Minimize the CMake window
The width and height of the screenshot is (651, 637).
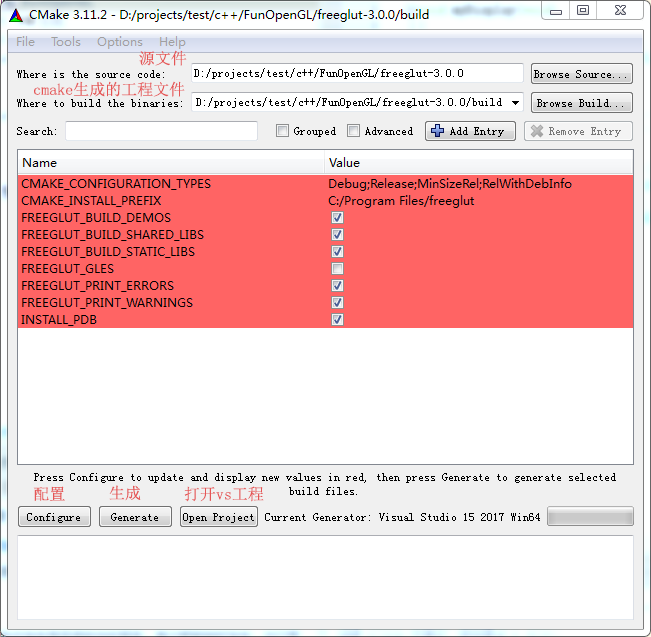[556, 11]
